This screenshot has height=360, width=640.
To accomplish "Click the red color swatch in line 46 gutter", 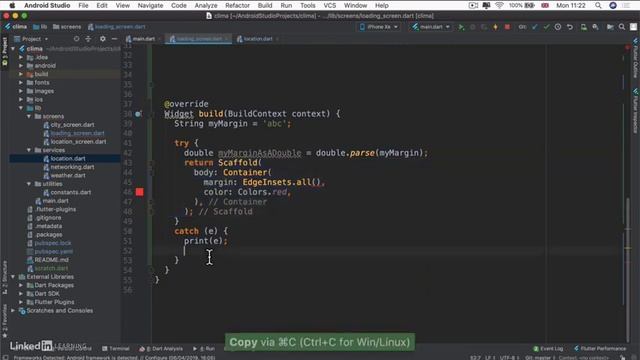I will [140, 192].
